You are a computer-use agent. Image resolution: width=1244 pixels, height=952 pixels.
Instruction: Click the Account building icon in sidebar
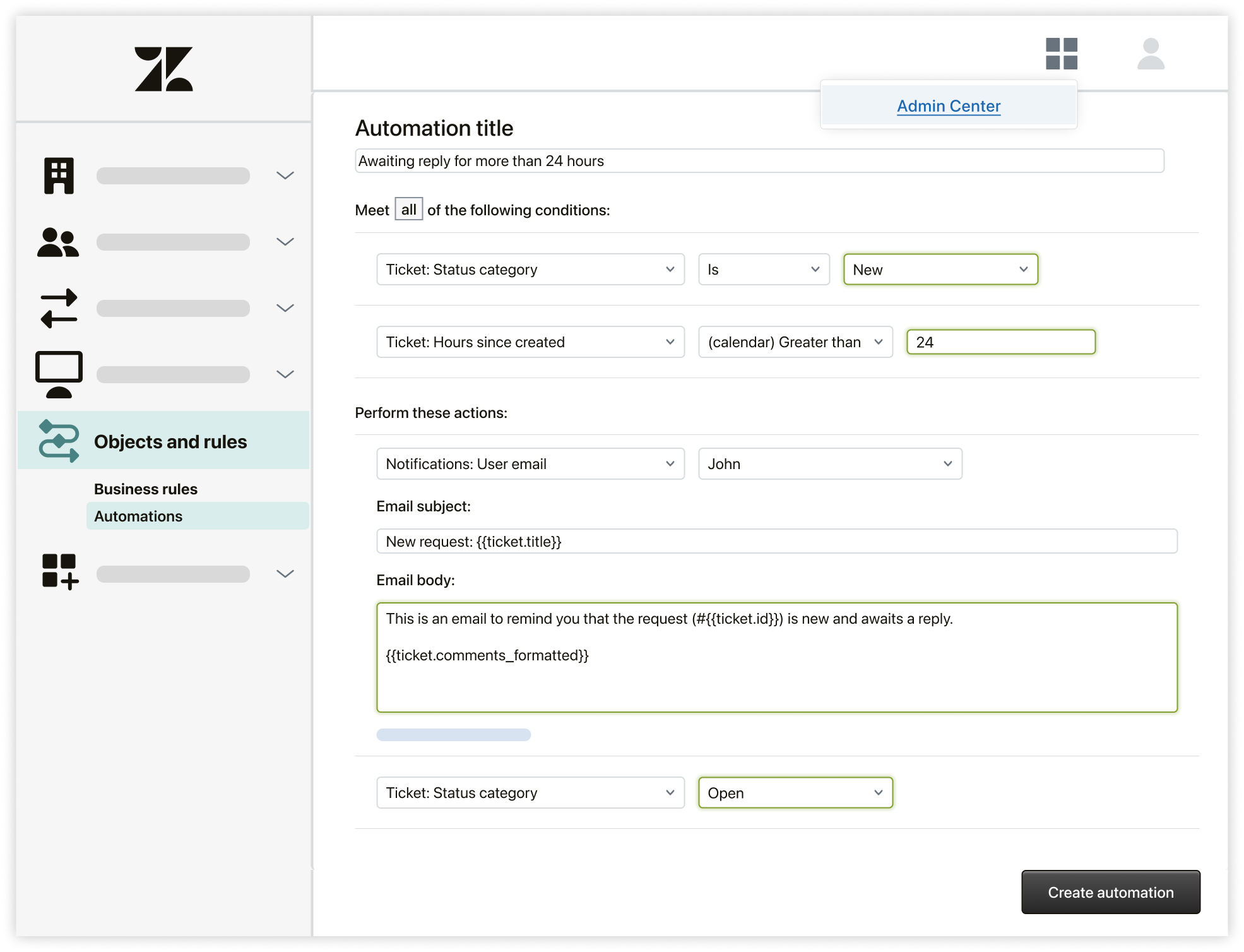59,176
